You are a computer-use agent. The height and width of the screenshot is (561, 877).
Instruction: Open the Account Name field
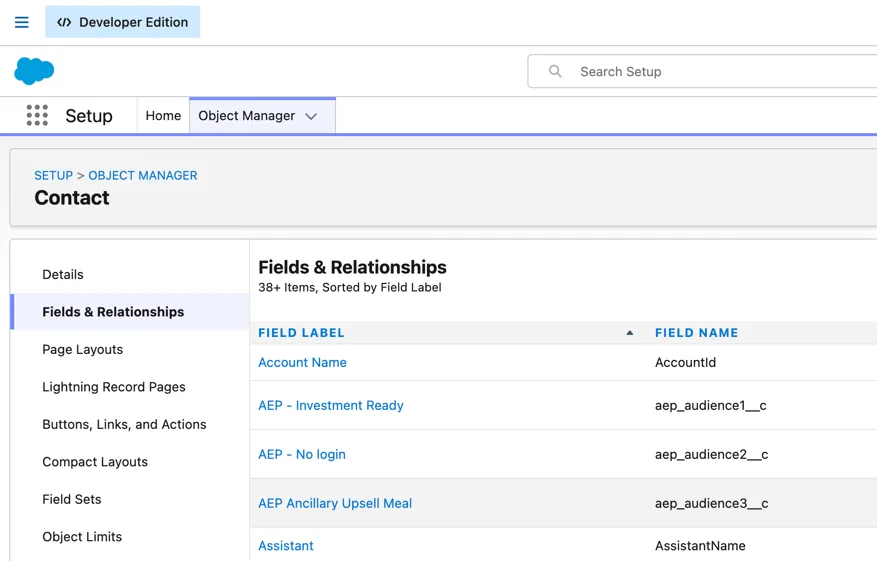(302, 362)
